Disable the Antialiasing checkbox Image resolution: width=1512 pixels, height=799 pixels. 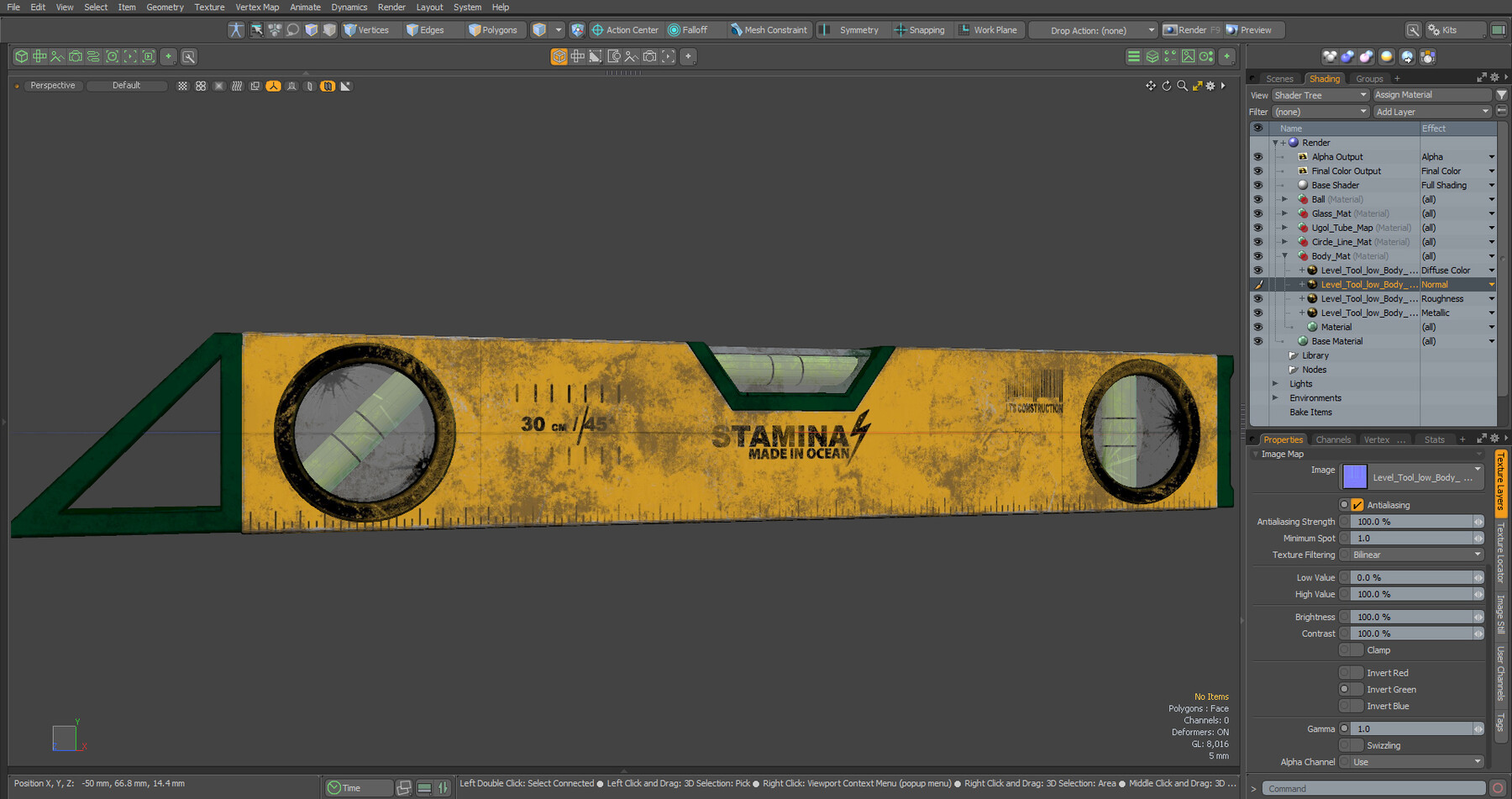point(1358,504)
